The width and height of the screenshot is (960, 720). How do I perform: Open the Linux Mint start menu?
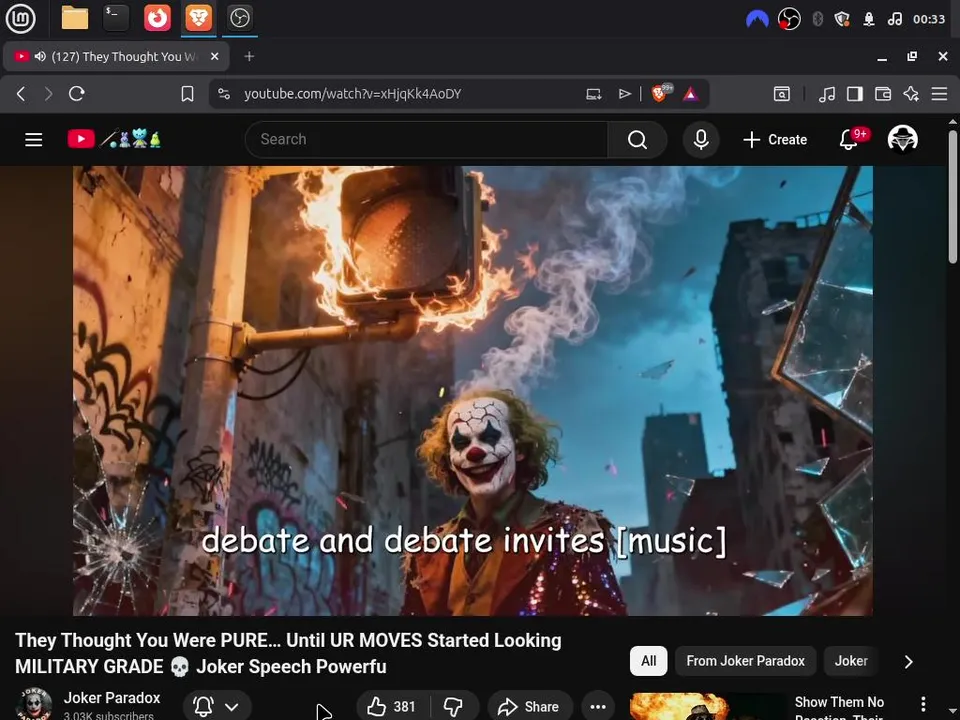click(20, 18)
